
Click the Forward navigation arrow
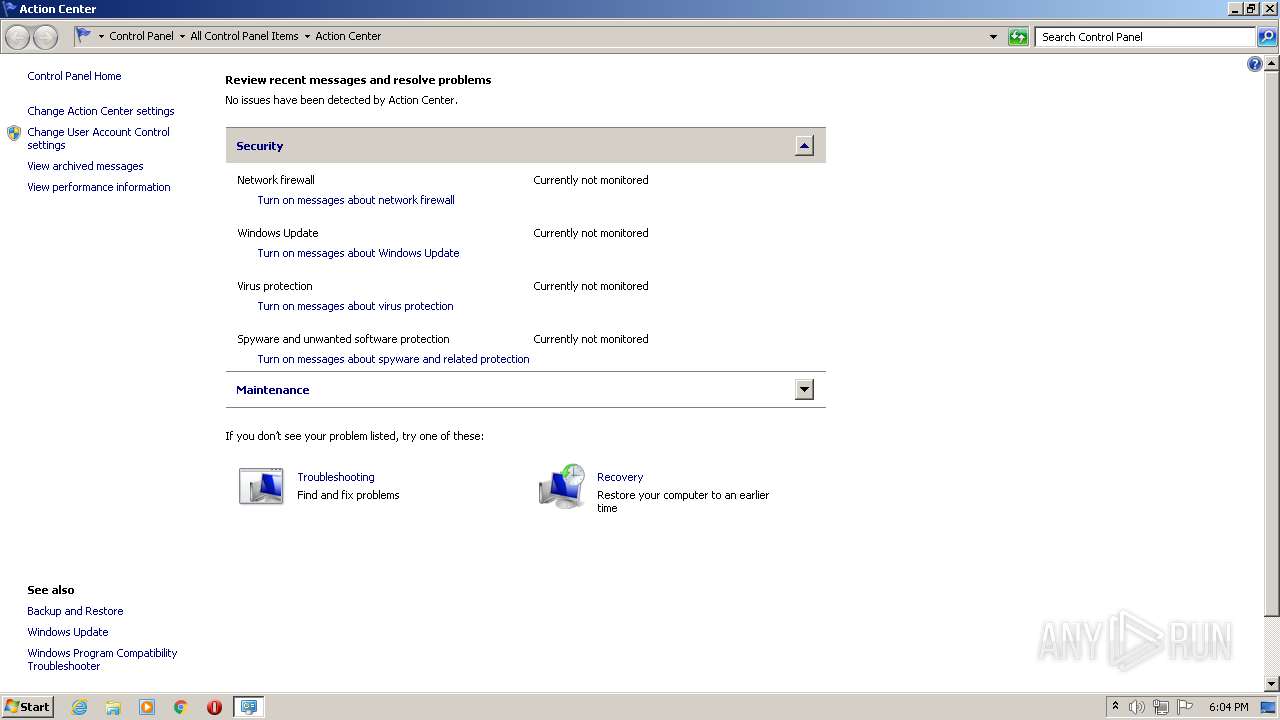point(45,37)
